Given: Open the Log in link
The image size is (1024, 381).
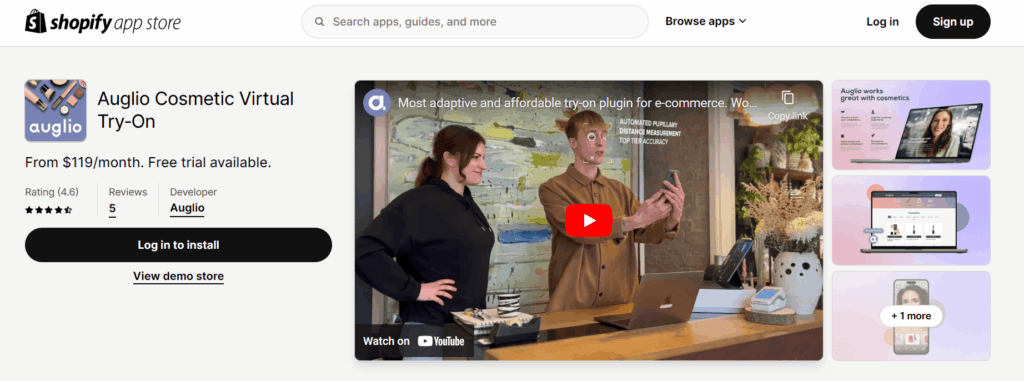Looking at the screenshot, I should (882, 22).
